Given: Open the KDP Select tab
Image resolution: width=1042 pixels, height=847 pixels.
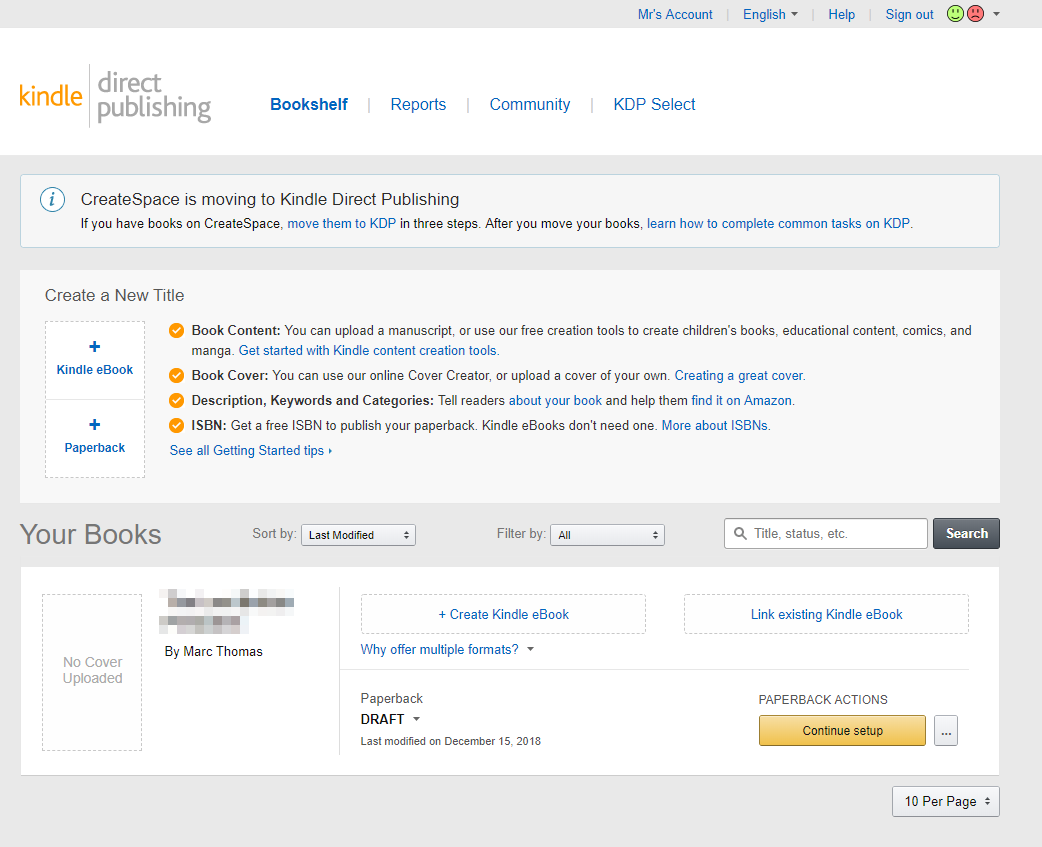Looking at the screenshot, I should coord(654,104).
